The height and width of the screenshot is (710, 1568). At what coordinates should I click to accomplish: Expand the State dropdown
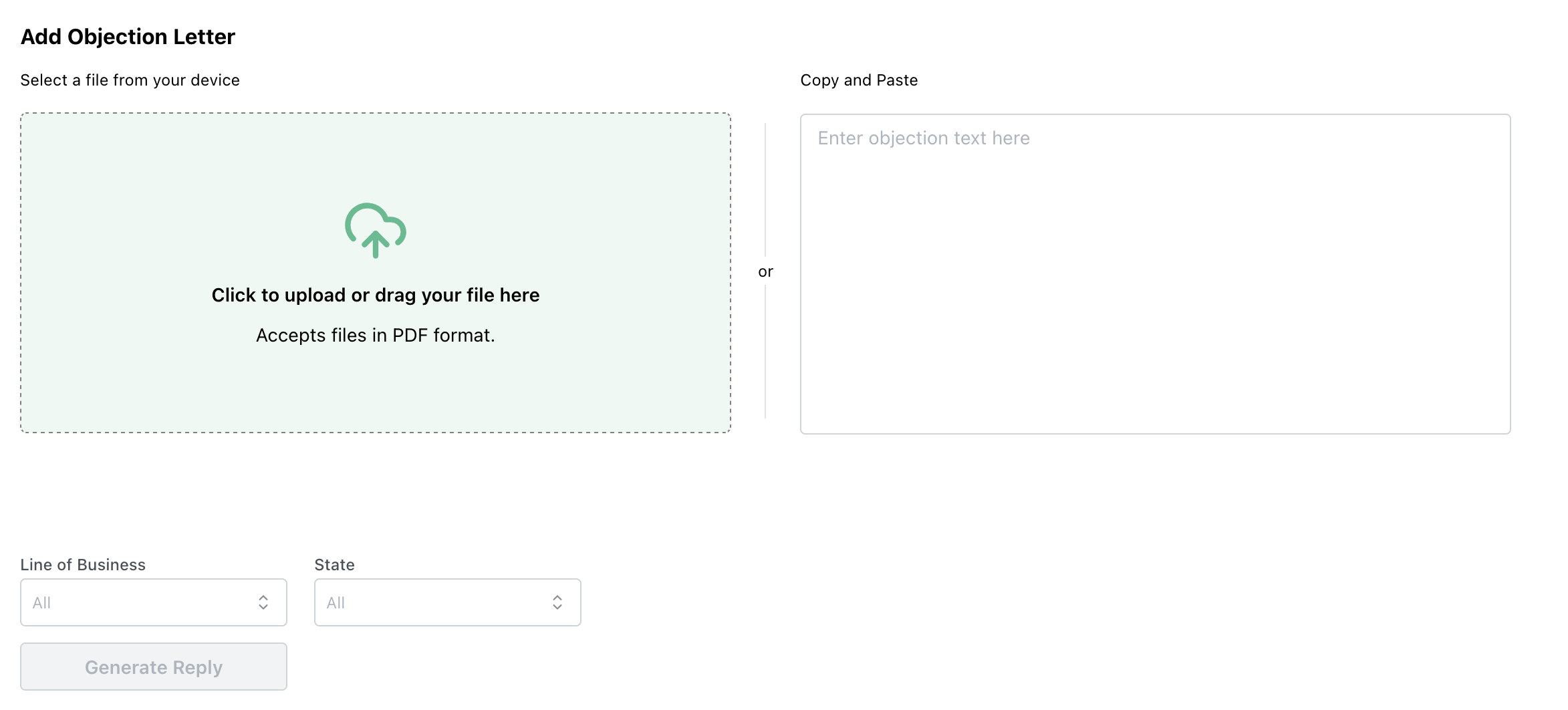447,602
